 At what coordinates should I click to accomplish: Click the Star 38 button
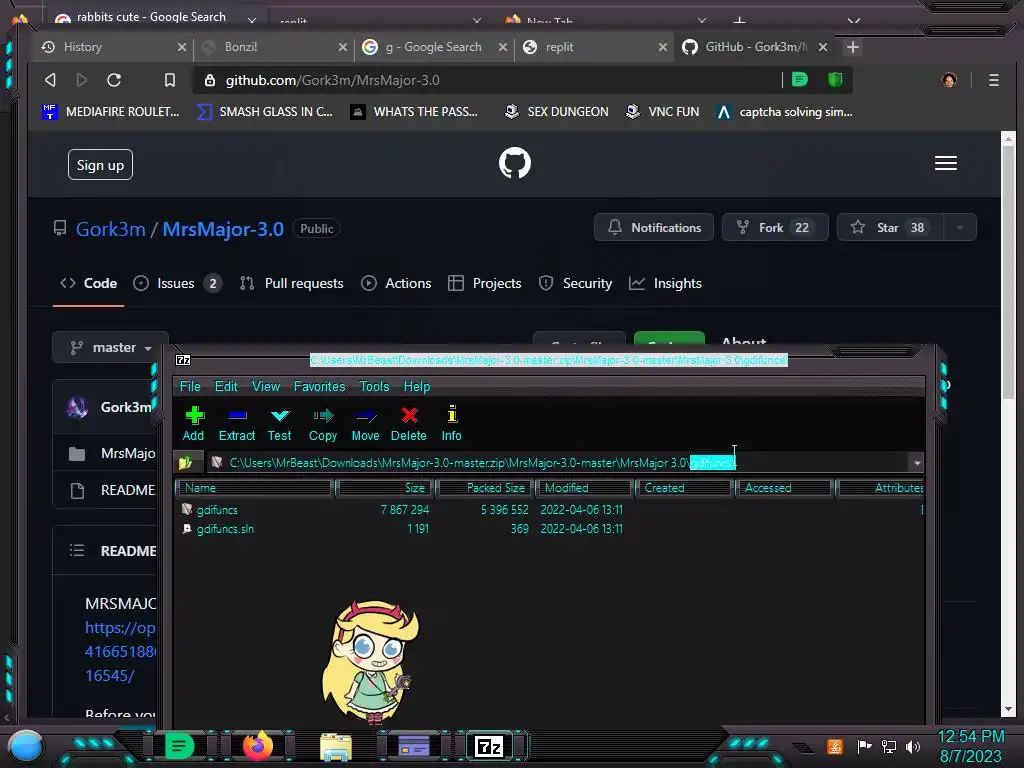click(x=890, y=227)
